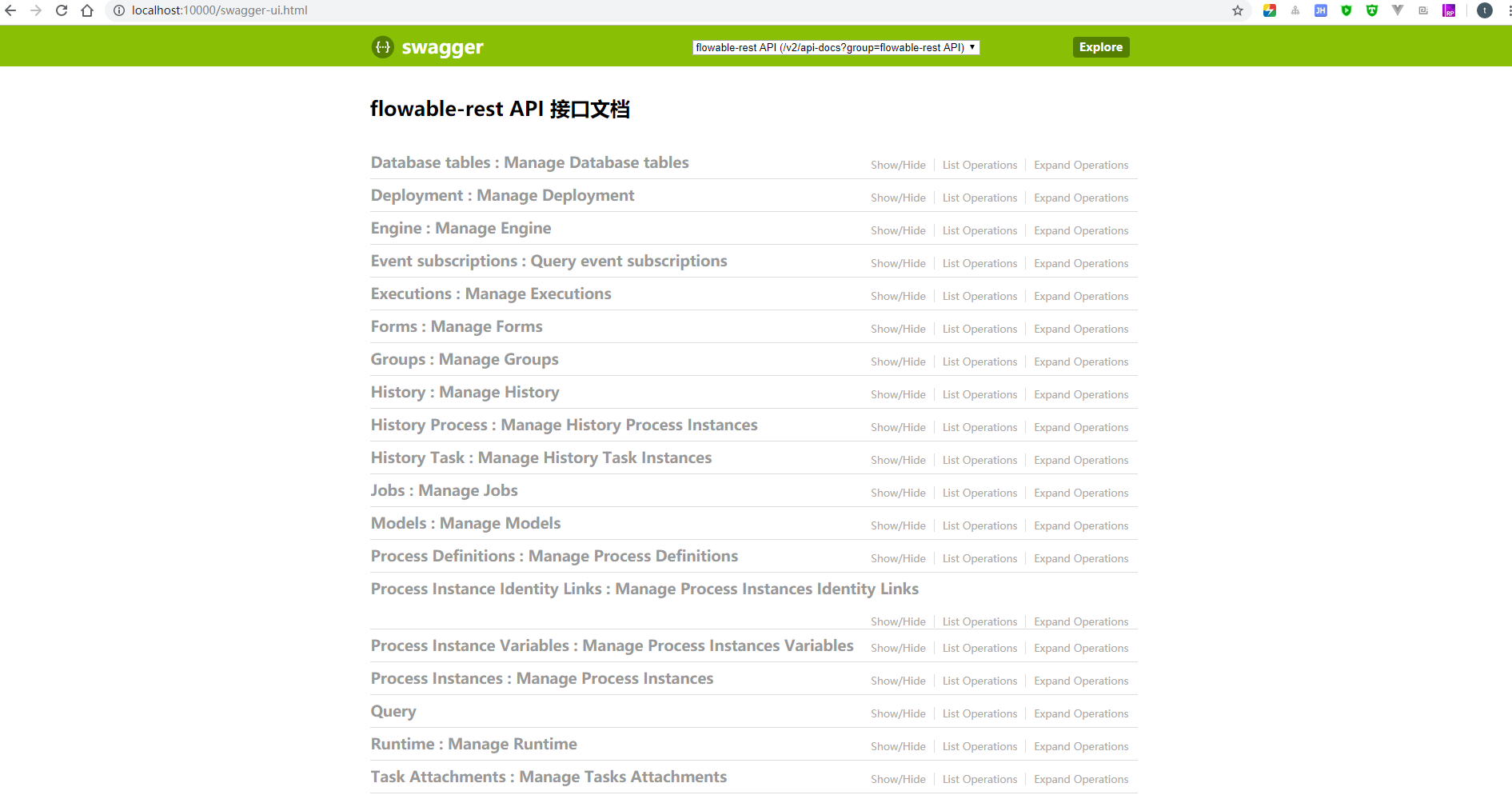The height and width of the screenshot is (795, 1512).
Task: Open the purple RP extension icon
Action: (1449, 10)
